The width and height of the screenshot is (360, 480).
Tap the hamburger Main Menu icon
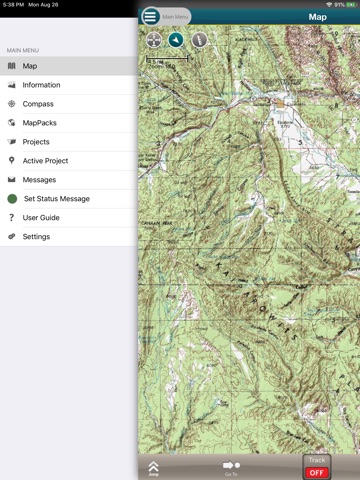pos(150,17)
